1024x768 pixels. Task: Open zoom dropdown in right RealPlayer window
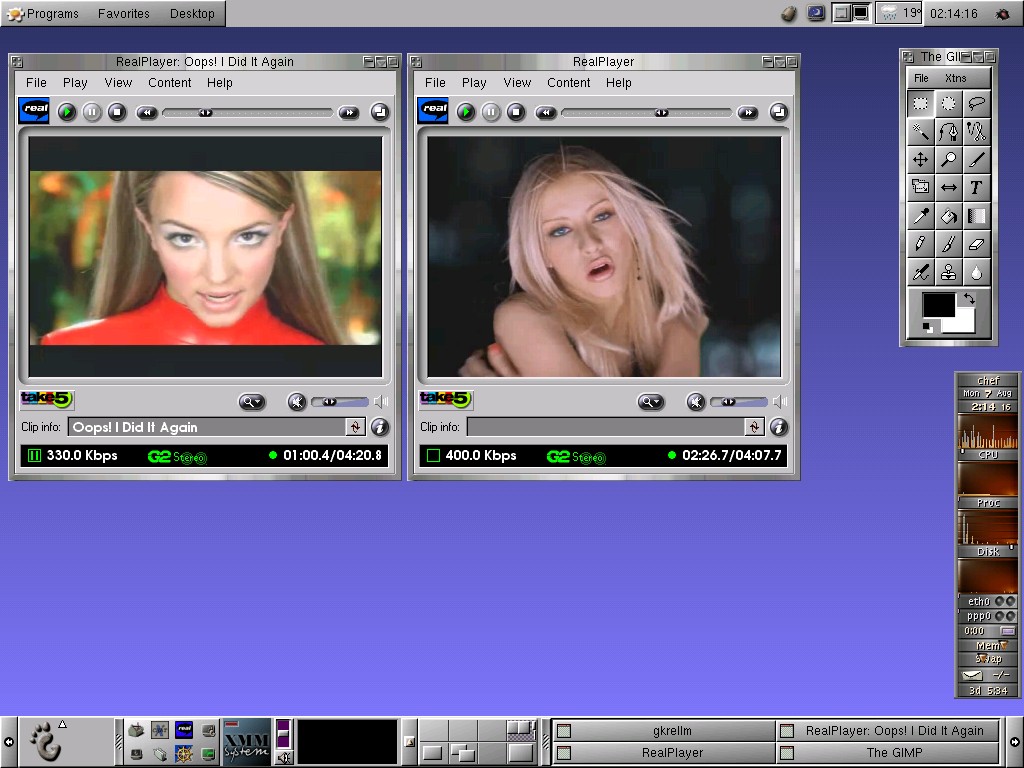(650, 402)
